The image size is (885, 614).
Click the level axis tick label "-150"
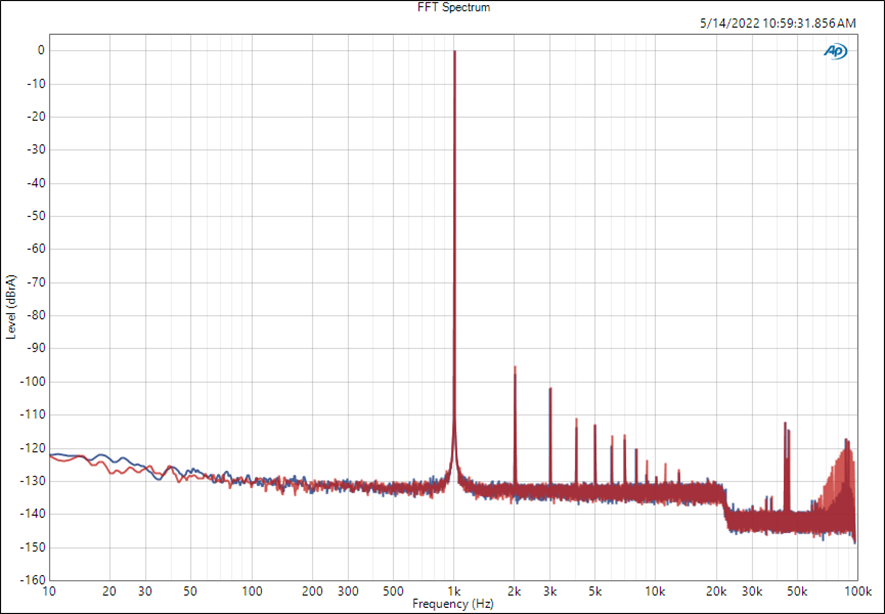tap(34, 547)
